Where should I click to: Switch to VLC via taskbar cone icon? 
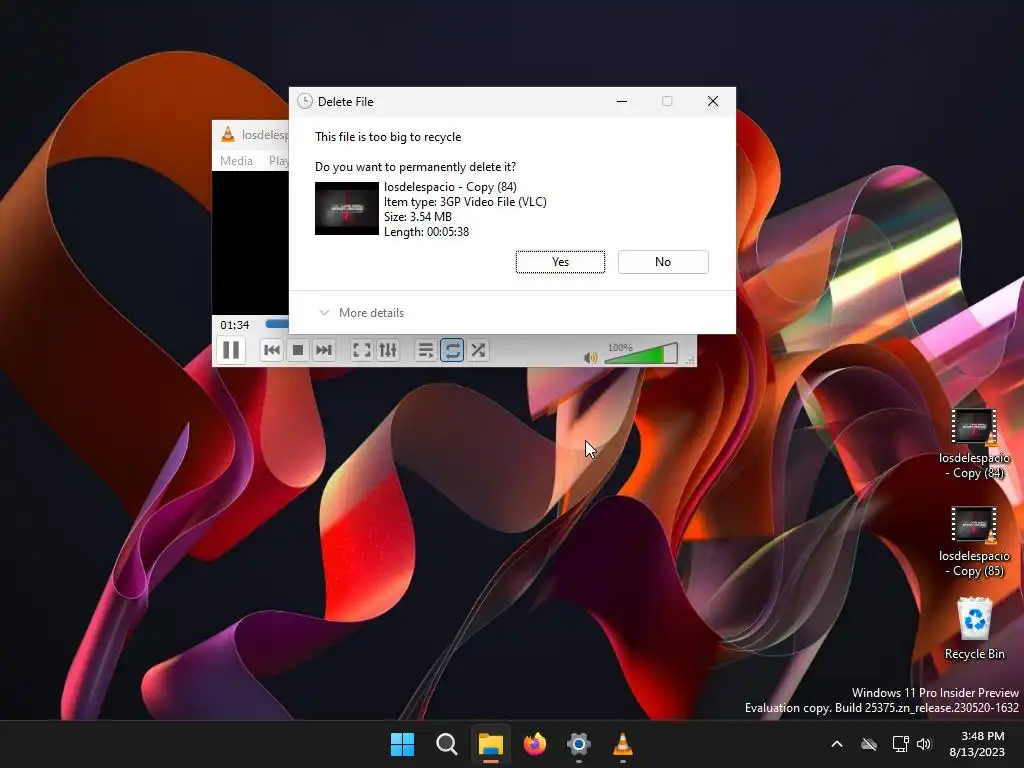click(x=622, y=744)
